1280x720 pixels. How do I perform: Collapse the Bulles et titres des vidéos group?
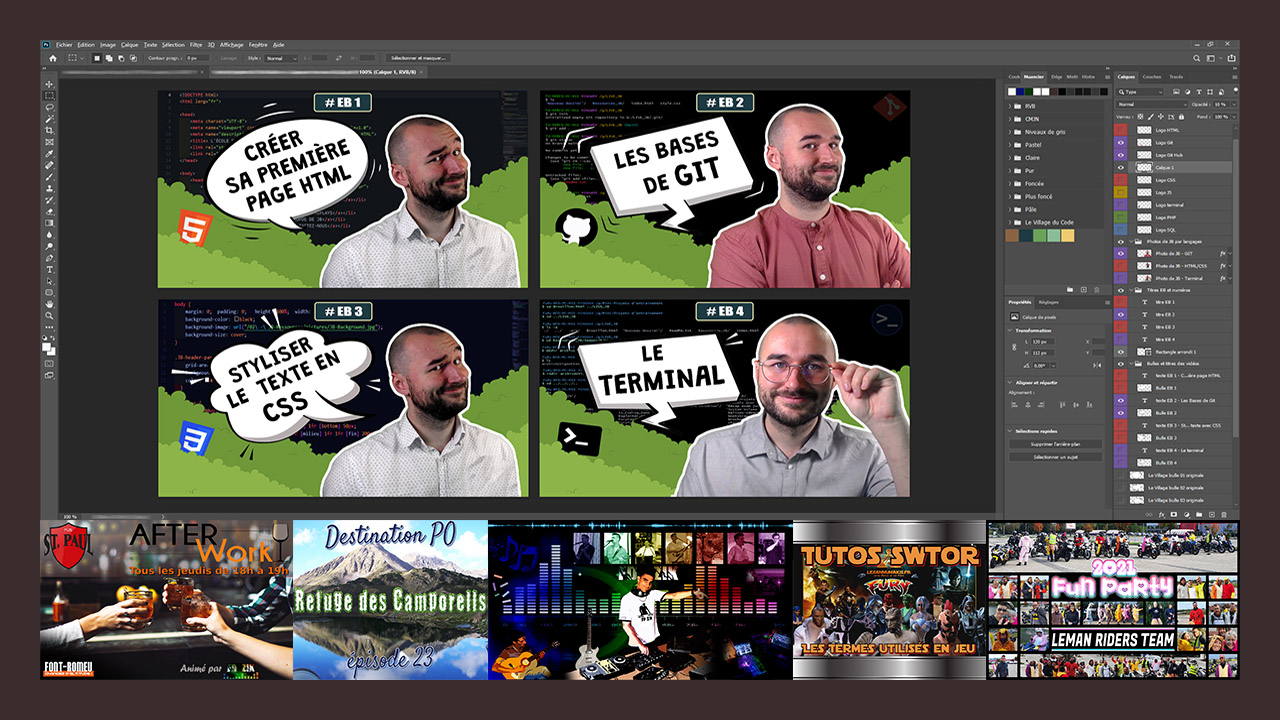1131,363
